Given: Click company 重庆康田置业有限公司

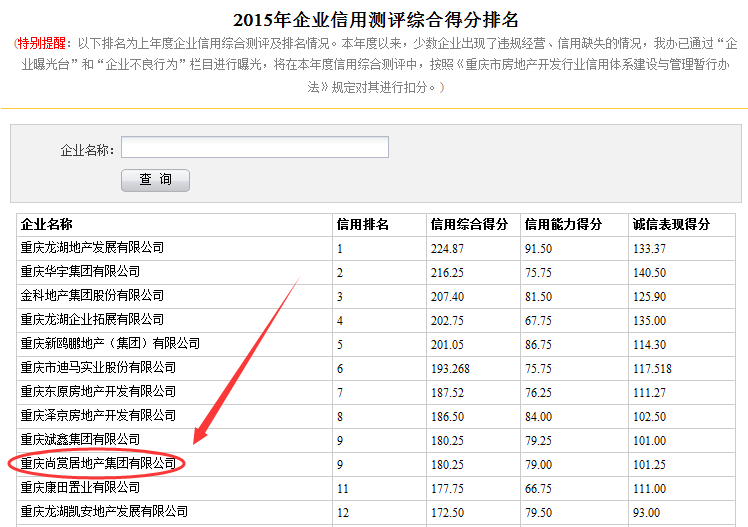Looking at the screenshot, I should pos(80,487).
